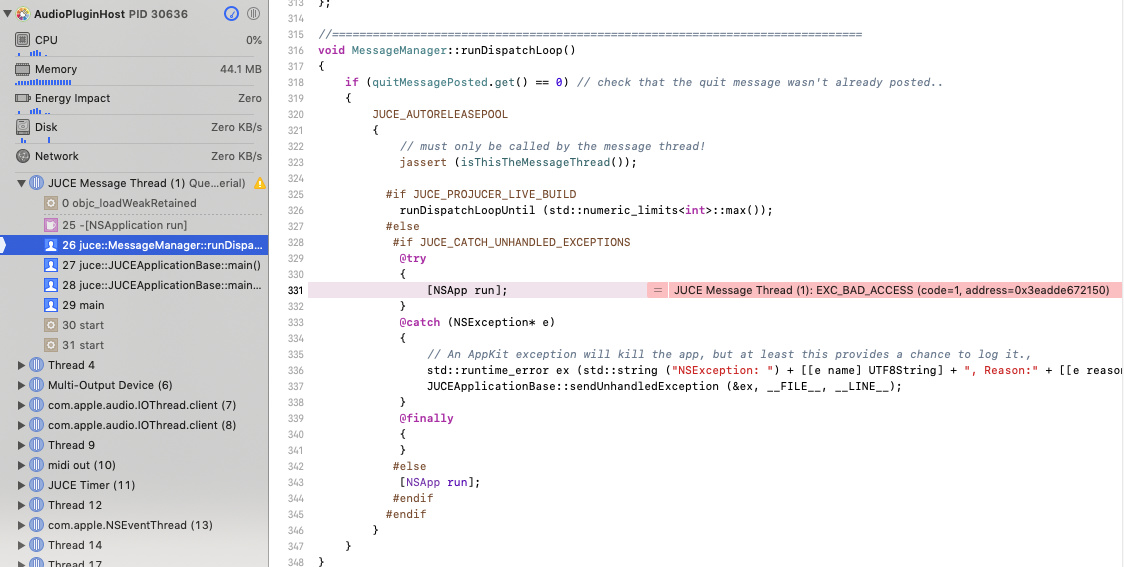Image resolution: width=1124 pixels, height=567 pixels.
Task: Click the Memory icon
Action: coord(23,69)
